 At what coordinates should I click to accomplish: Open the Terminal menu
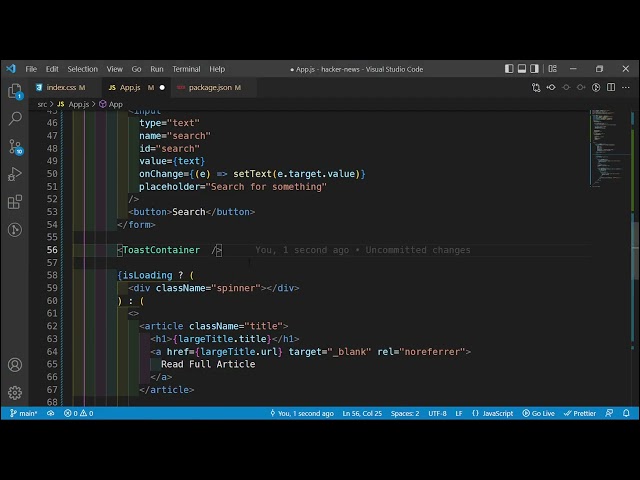[186, 69]
